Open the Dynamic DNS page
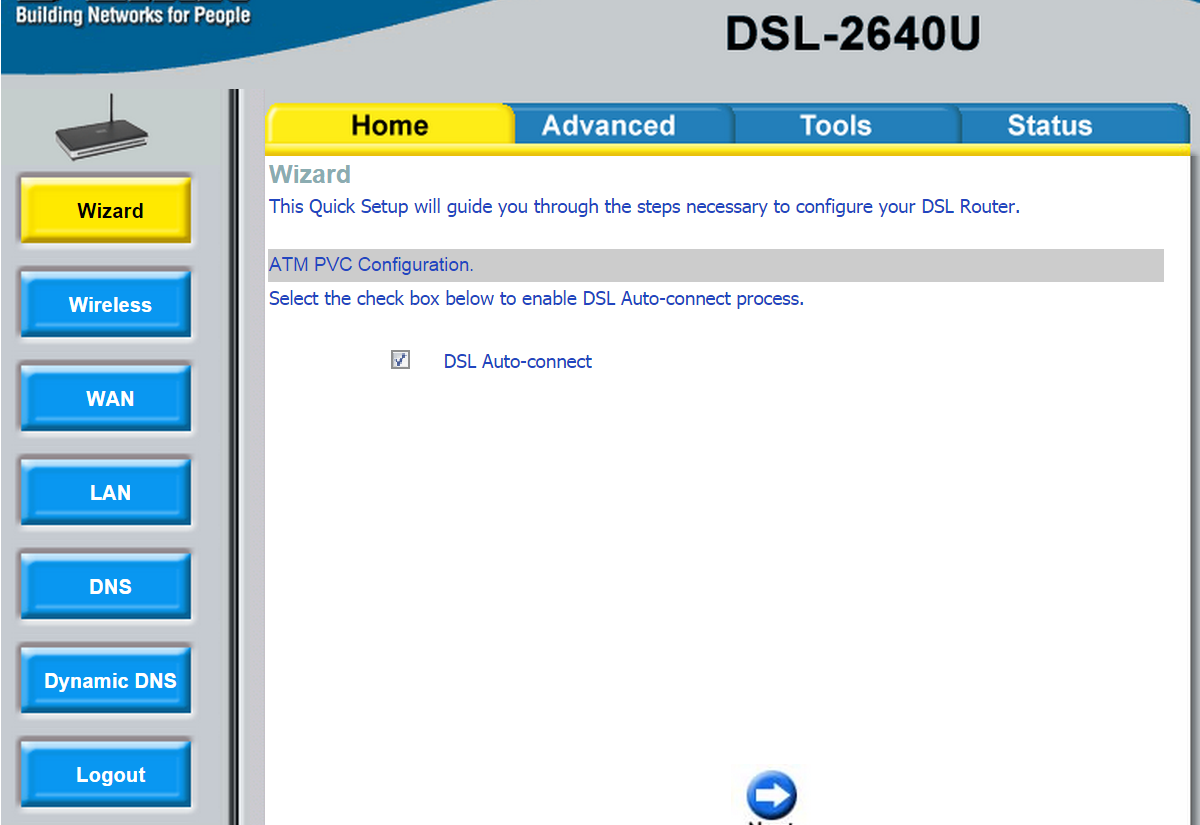The image size is (1200, 825). pyautogui.click(x=106, y=680)
